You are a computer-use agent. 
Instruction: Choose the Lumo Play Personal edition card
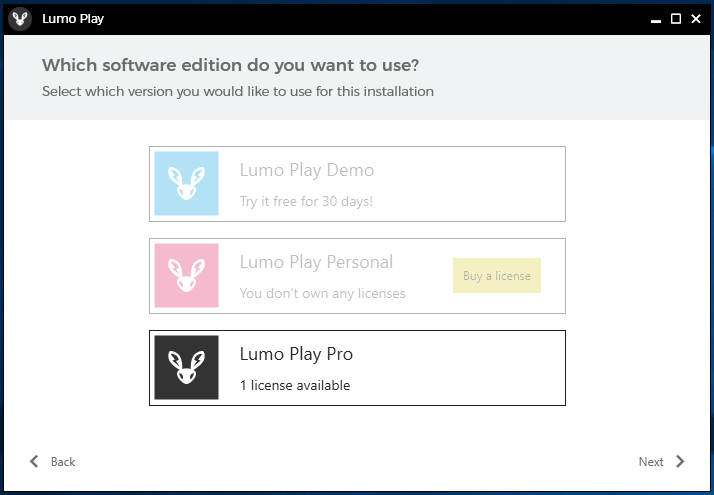pos(357,276)
